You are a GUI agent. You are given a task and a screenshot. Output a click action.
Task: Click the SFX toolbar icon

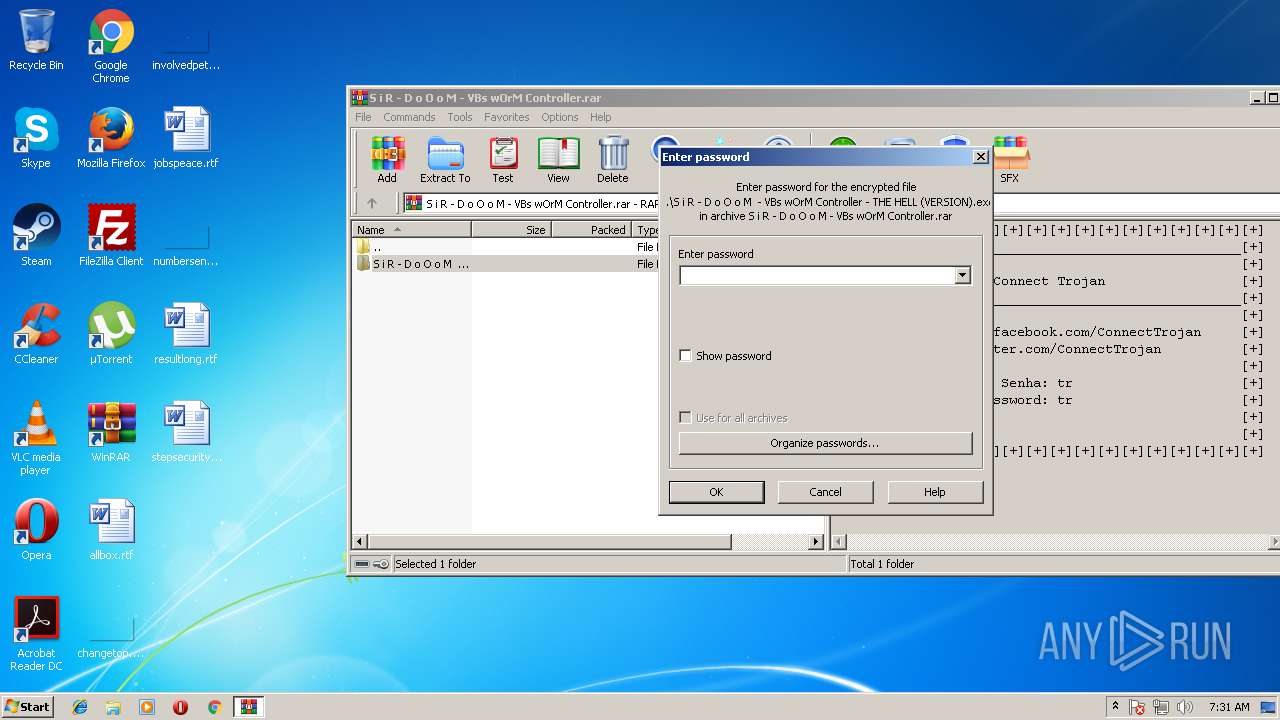pos(1010,160)
